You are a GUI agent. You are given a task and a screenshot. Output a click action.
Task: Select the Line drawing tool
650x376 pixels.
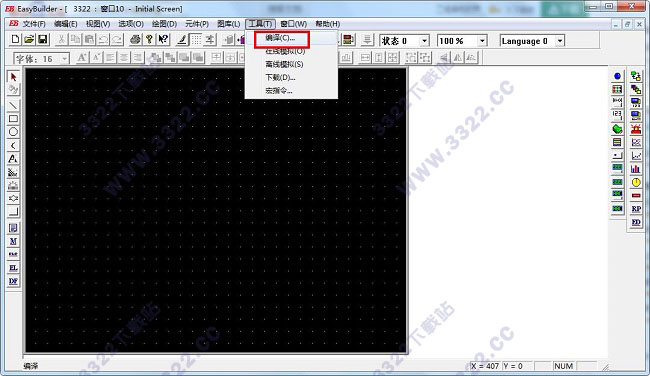pyautogui.click(x=13, y=105)
